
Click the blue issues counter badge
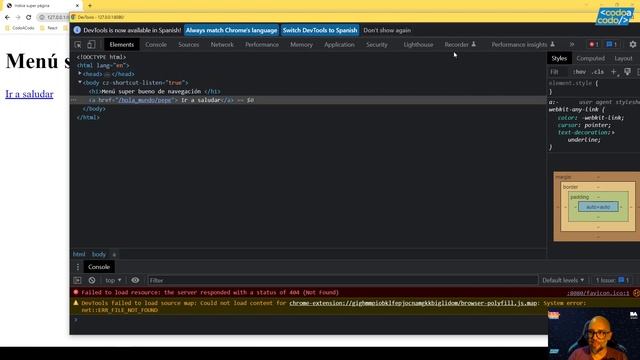pos(611,44)
